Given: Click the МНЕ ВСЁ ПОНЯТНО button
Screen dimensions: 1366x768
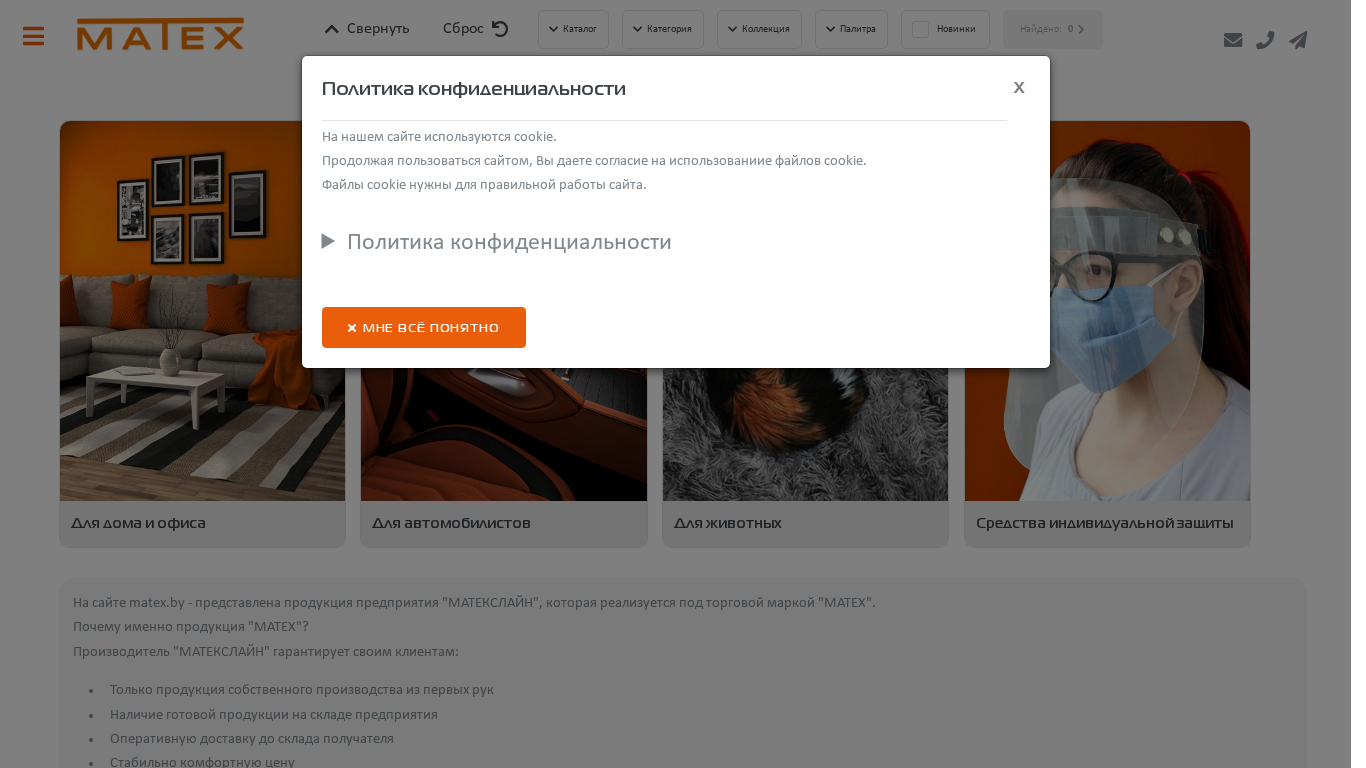Looking at the screenshot, I should click(424, 328).
